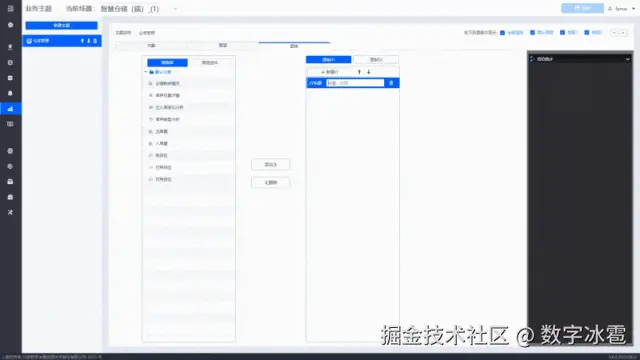Toggle the fourth checkbox in the display options
Image resolution: width=640 pixels, height=360 pixels.
(587, 33)
